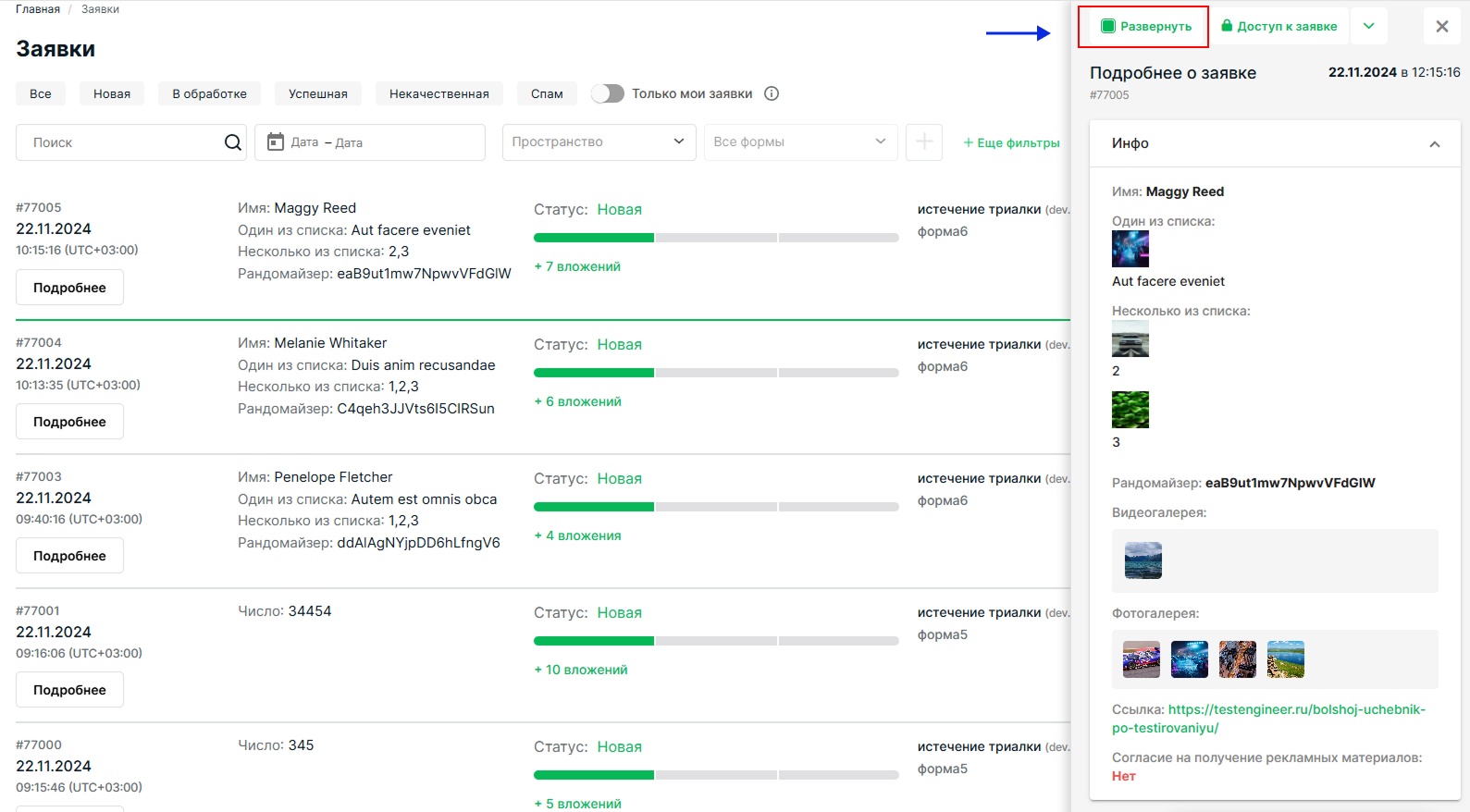
Task: Open fourth photo in Фотогалерея
Action: click(x=1286, y=659)
